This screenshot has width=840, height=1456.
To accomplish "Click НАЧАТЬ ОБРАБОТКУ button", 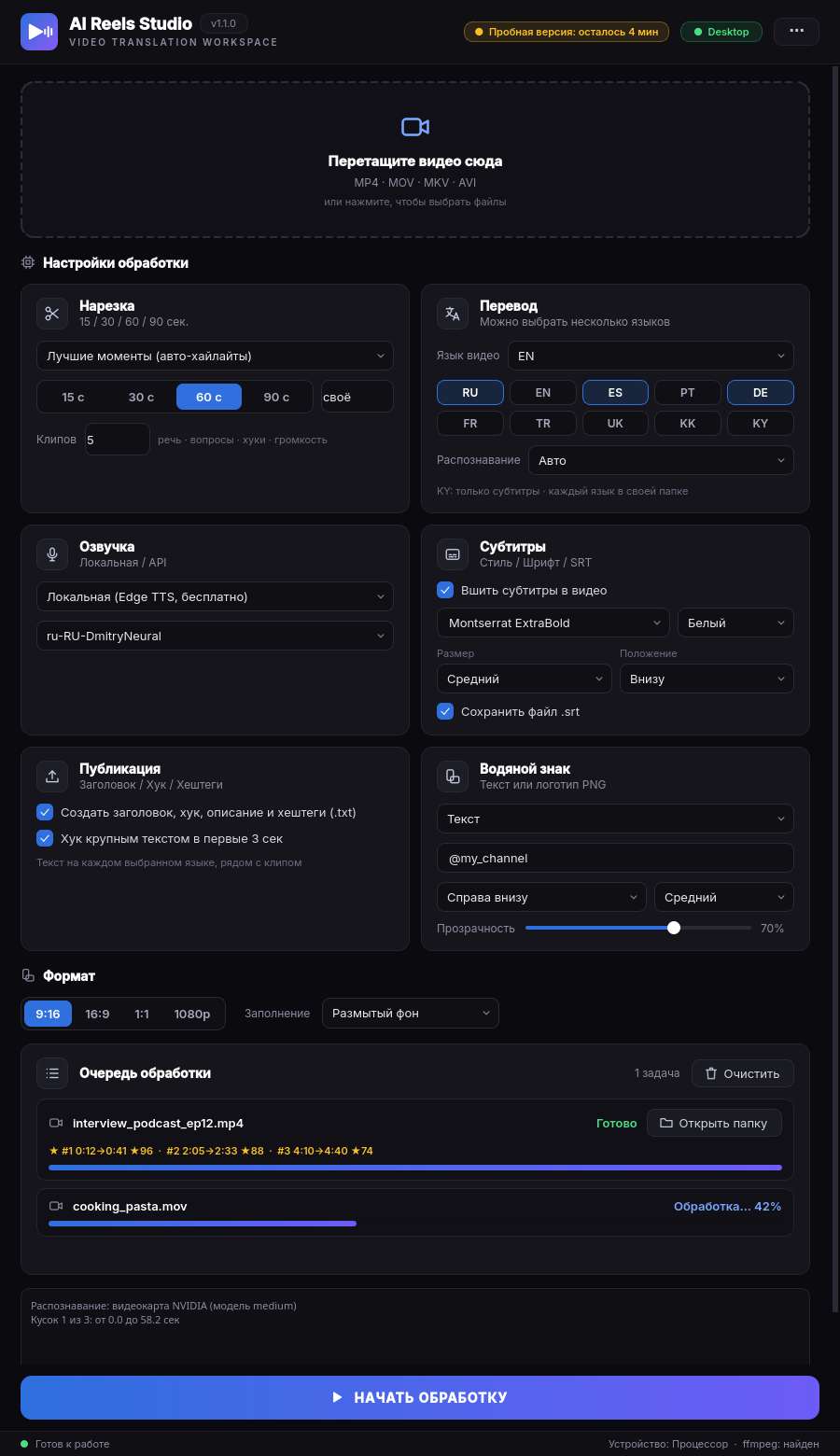I will tap(420, 1397).
